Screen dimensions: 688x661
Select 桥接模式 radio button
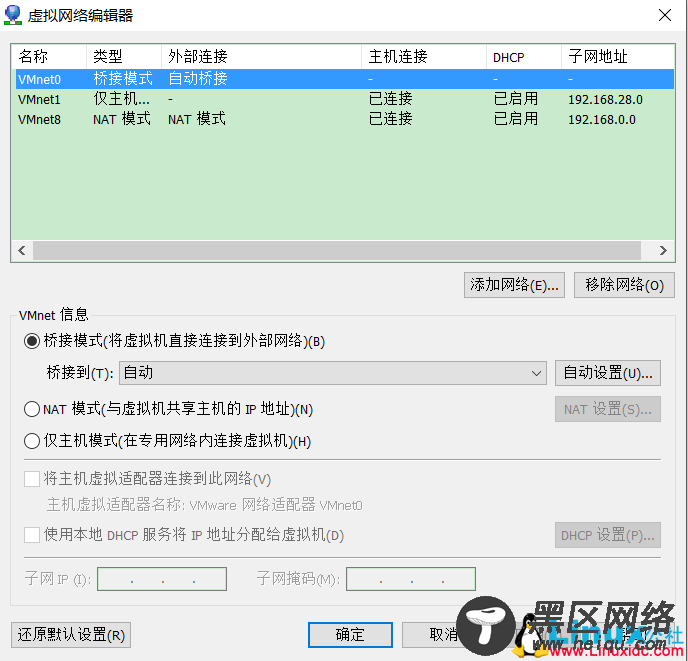[32, 341]
